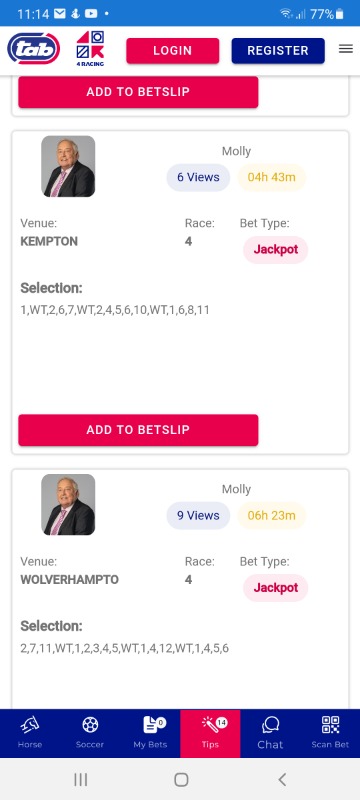Tap the 4Racing logo
This screenshot has width=360, height=800.
tap(90, 49)
